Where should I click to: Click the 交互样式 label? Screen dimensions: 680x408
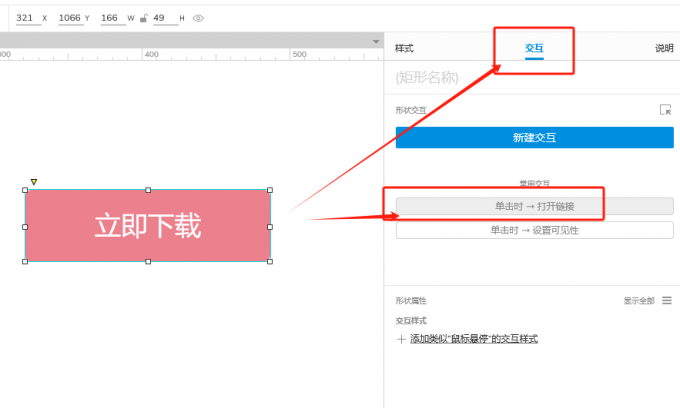pos(411,320)
